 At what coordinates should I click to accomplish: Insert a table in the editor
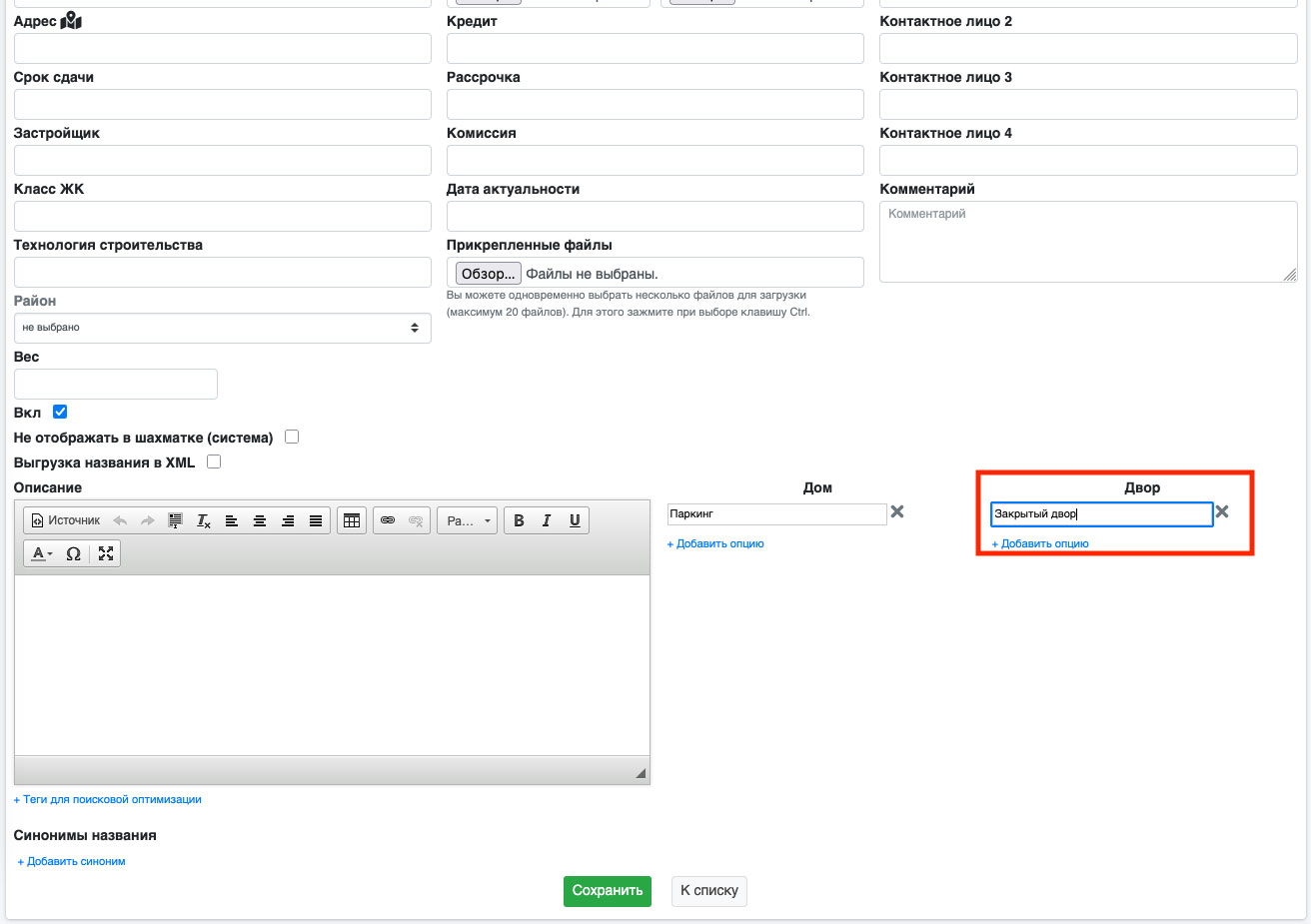point(352,520)
